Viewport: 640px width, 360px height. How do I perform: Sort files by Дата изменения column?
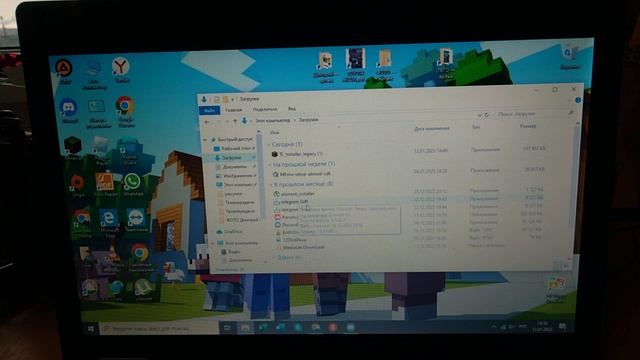click(x=431, y=129)
